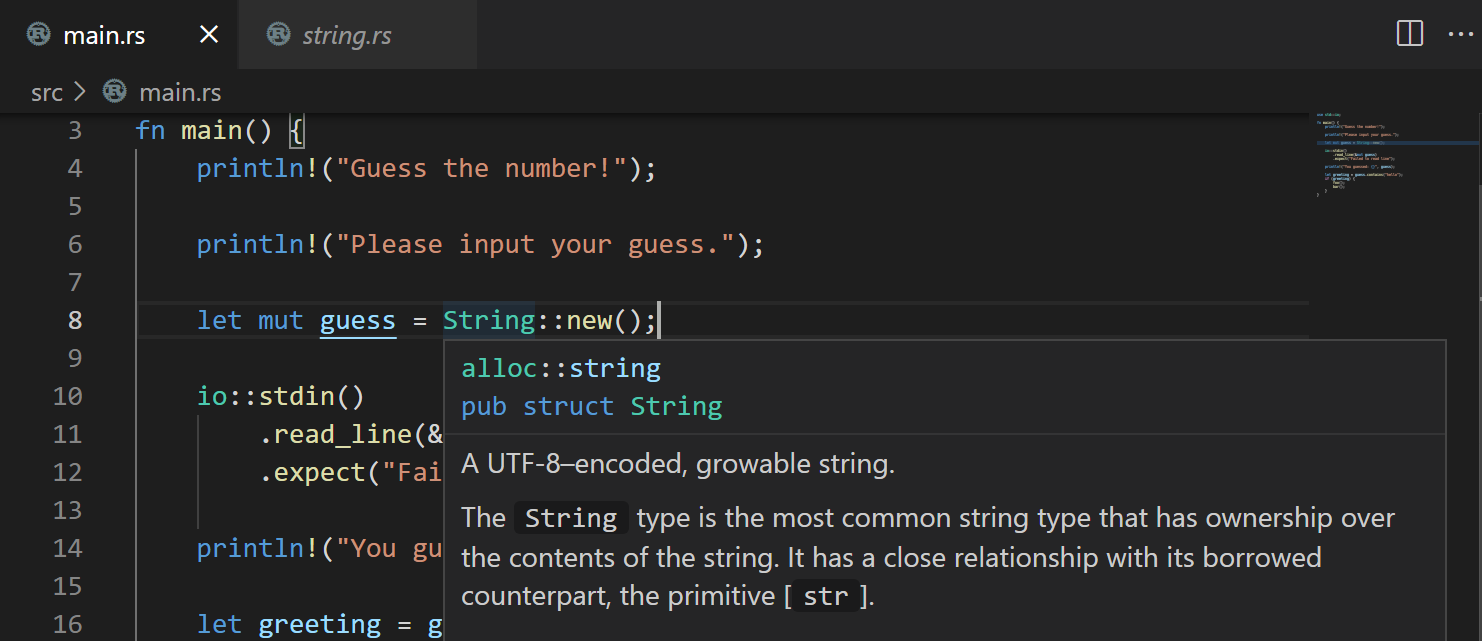This screenshot has width=1482, height=641.
Task: Open the split editor icon
Action: click(x=1409, y=33)
